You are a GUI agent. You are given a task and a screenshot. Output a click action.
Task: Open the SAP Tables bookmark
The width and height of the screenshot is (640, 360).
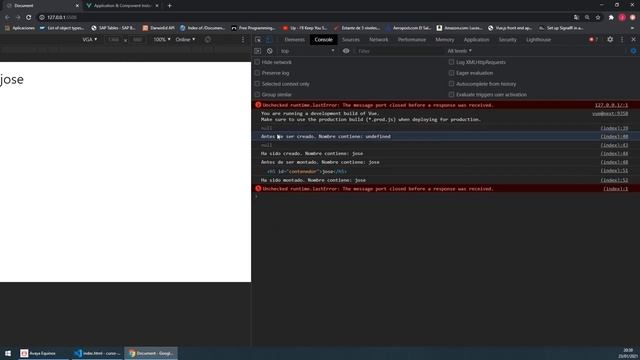pos(113,28)
